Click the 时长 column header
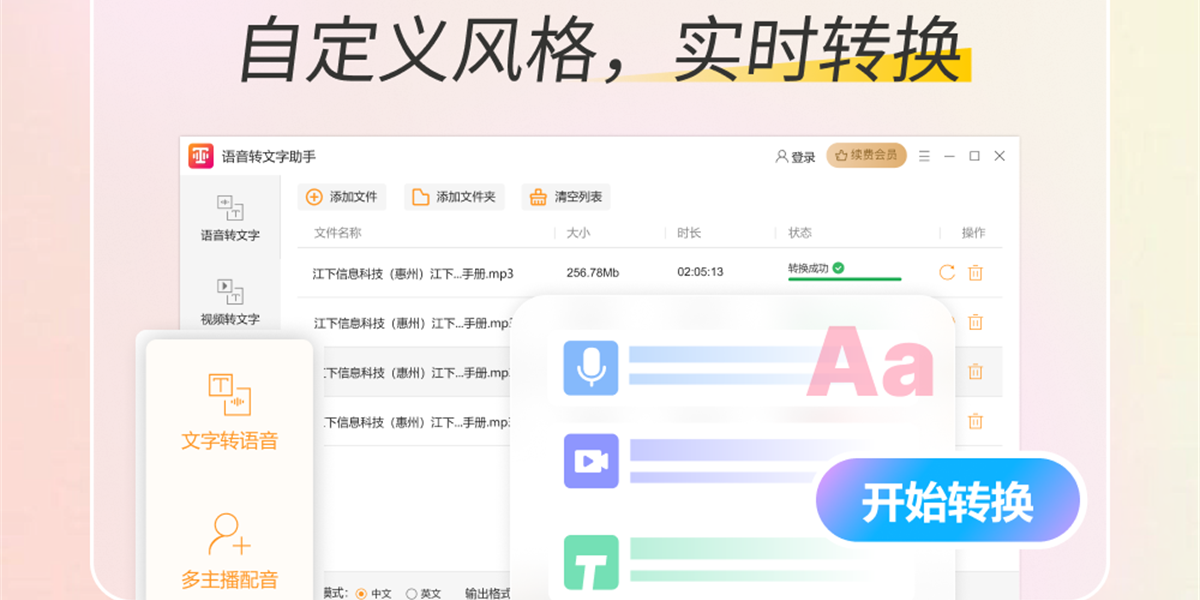Screen dimensions: 1200x600 689,233
